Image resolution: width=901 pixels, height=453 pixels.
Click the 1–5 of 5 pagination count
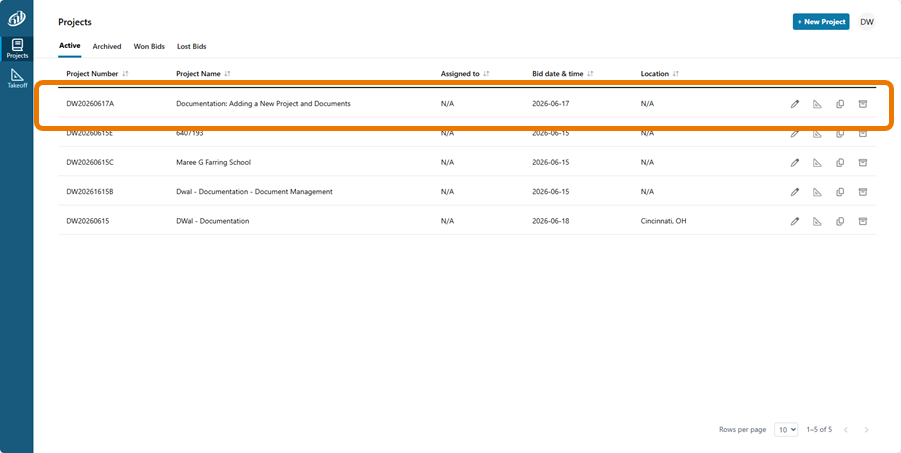pos(819,429)
